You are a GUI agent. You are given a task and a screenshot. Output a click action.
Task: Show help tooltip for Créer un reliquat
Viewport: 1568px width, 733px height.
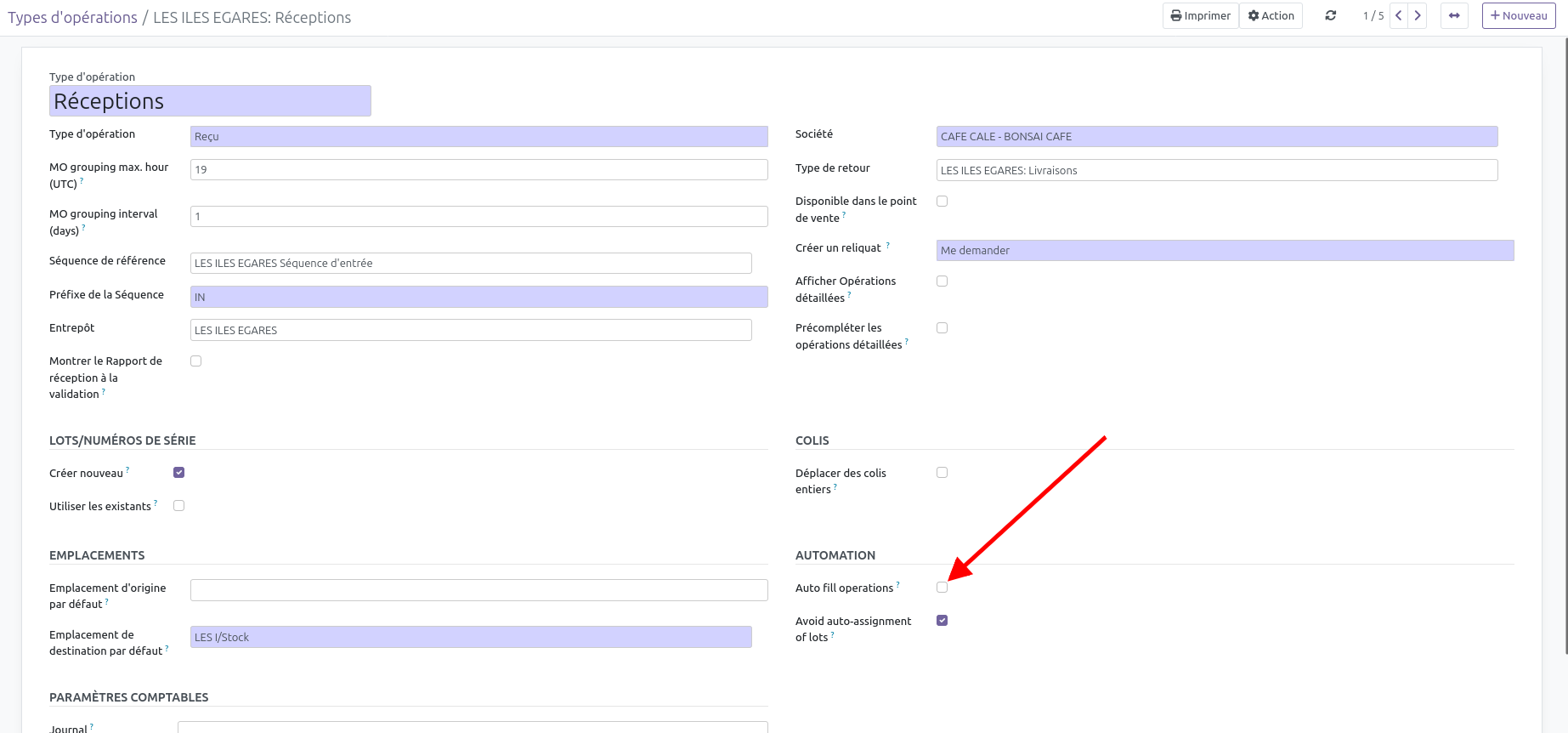pos(888,245)
